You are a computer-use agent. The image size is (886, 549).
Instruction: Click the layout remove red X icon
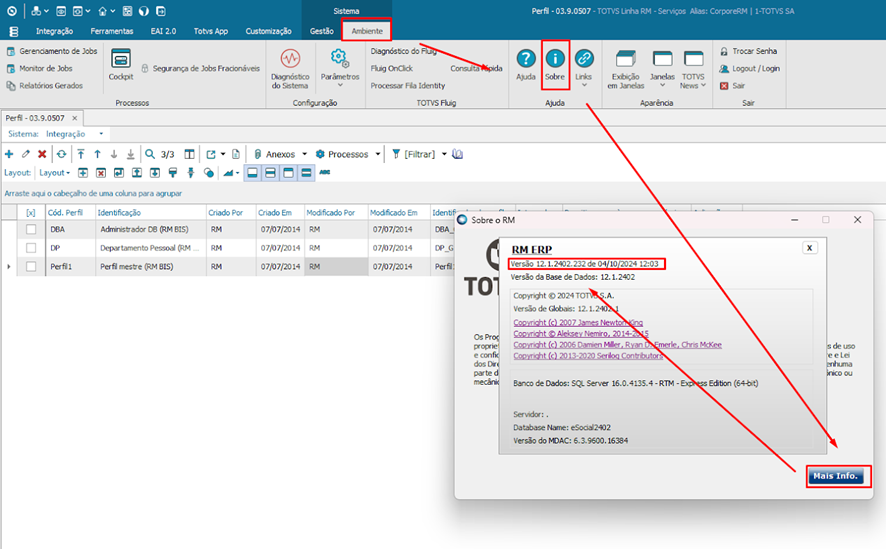click(x=101, y=173)
